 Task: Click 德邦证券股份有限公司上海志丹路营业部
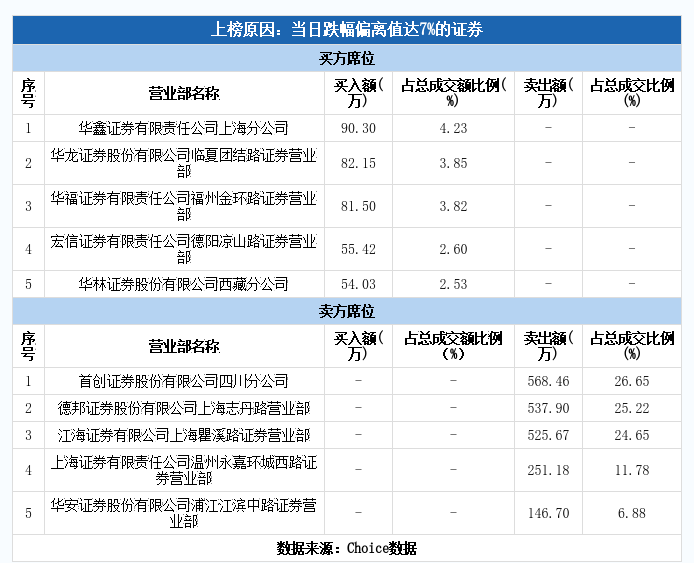pyautogui.click(x=184, y=408)
